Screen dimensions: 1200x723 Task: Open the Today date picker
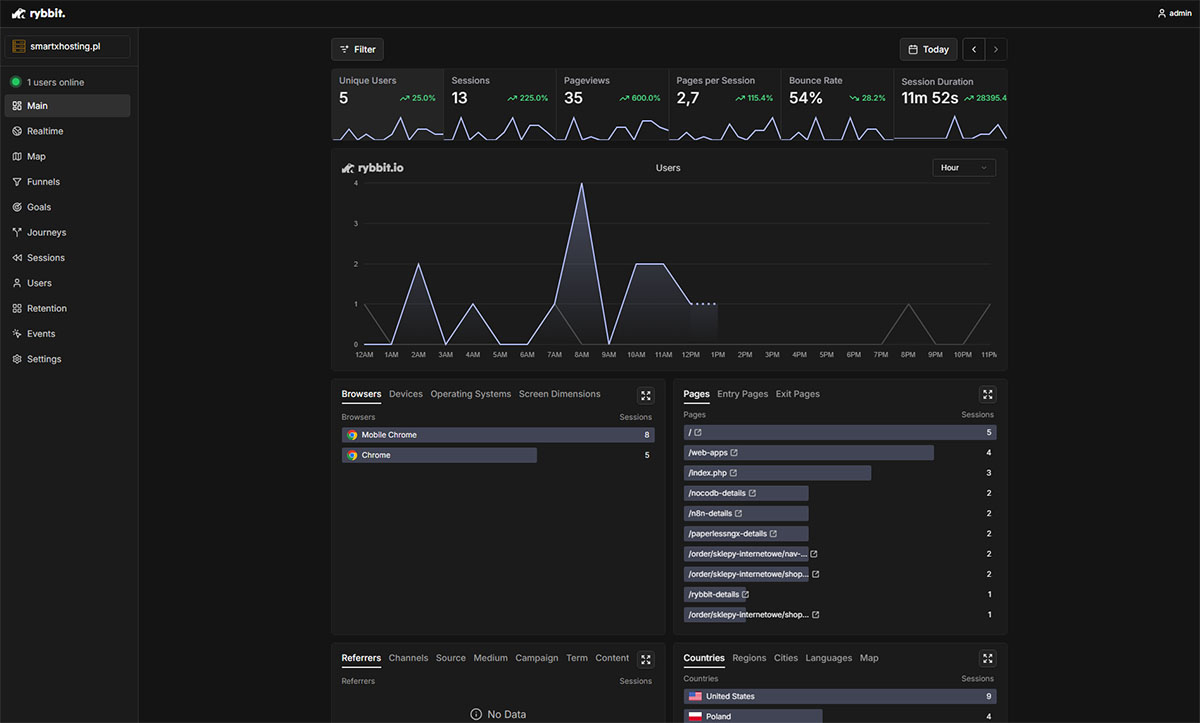pos(928,49)
